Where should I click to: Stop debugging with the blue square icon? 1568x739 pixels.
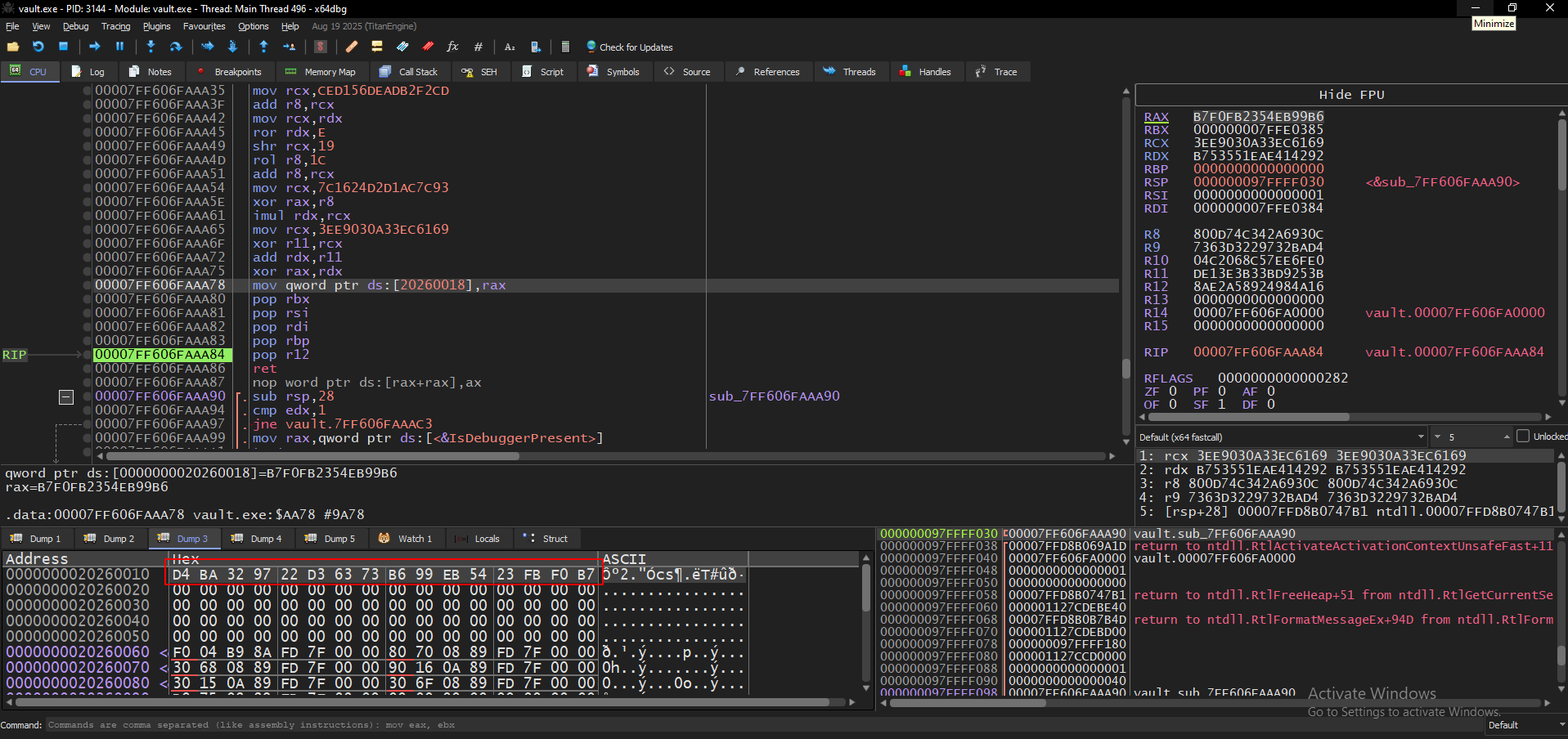point(63,47)
